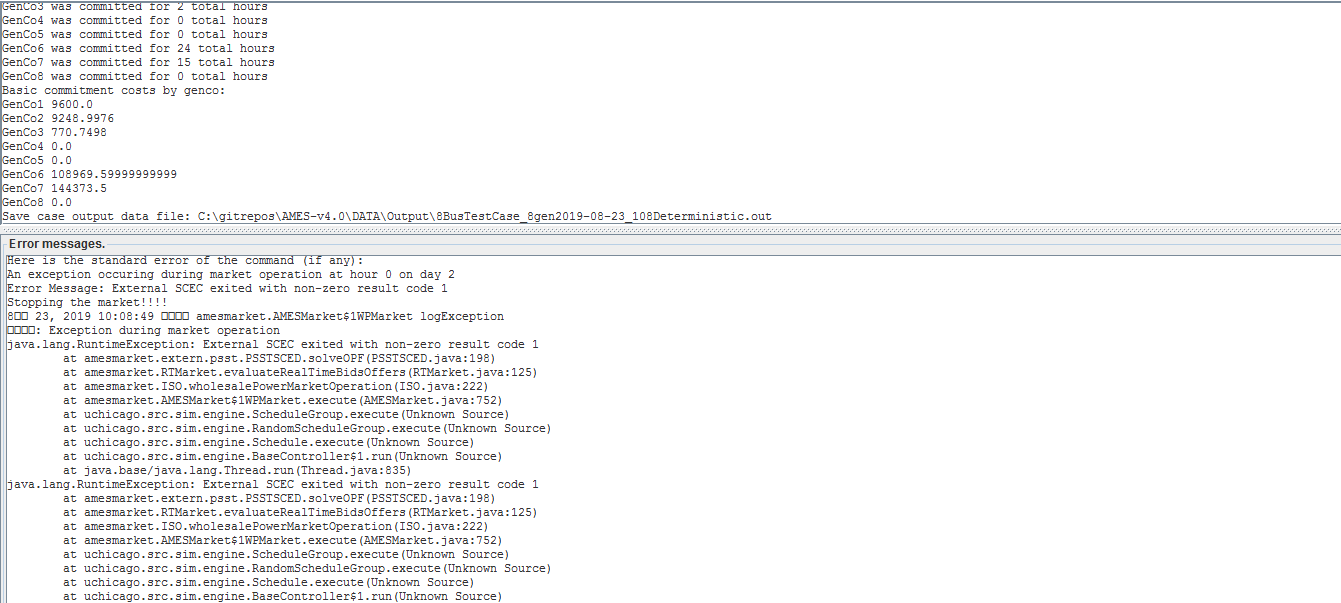This screenshot has height=603, width=1341.
Task: Select line 'GenCo4 was committed for 0 total hours'
Action: 135,20
